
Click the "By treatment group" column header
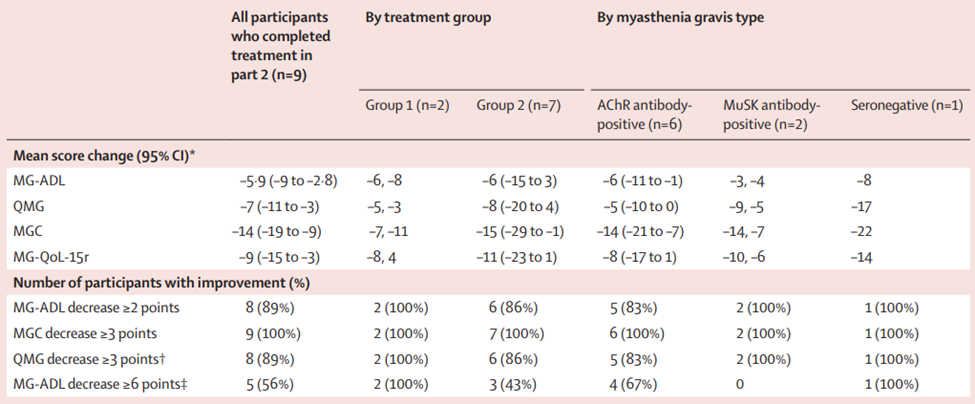coord(427,18)
